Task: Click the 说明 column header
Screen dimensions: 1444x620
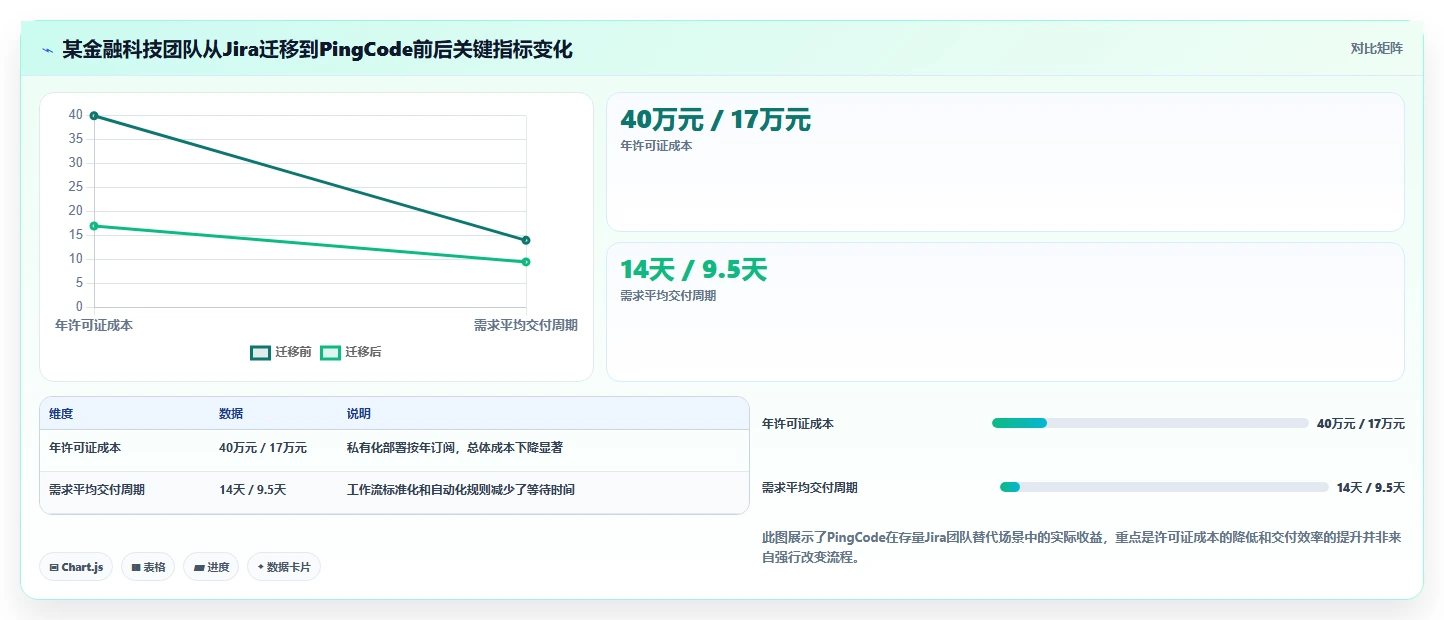Action: click(x=359, y=414)
